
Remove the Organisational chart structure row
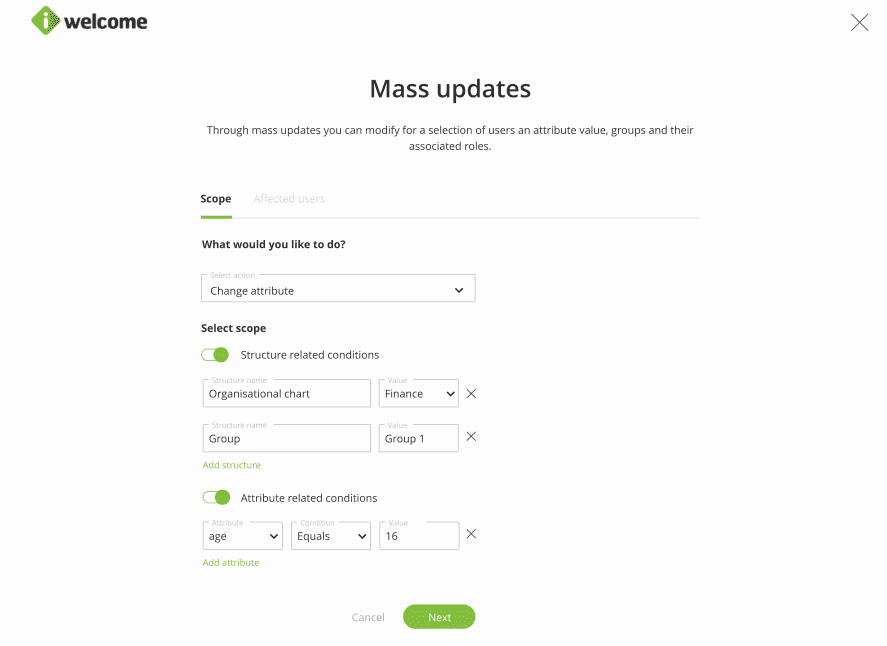pos(471,394)
